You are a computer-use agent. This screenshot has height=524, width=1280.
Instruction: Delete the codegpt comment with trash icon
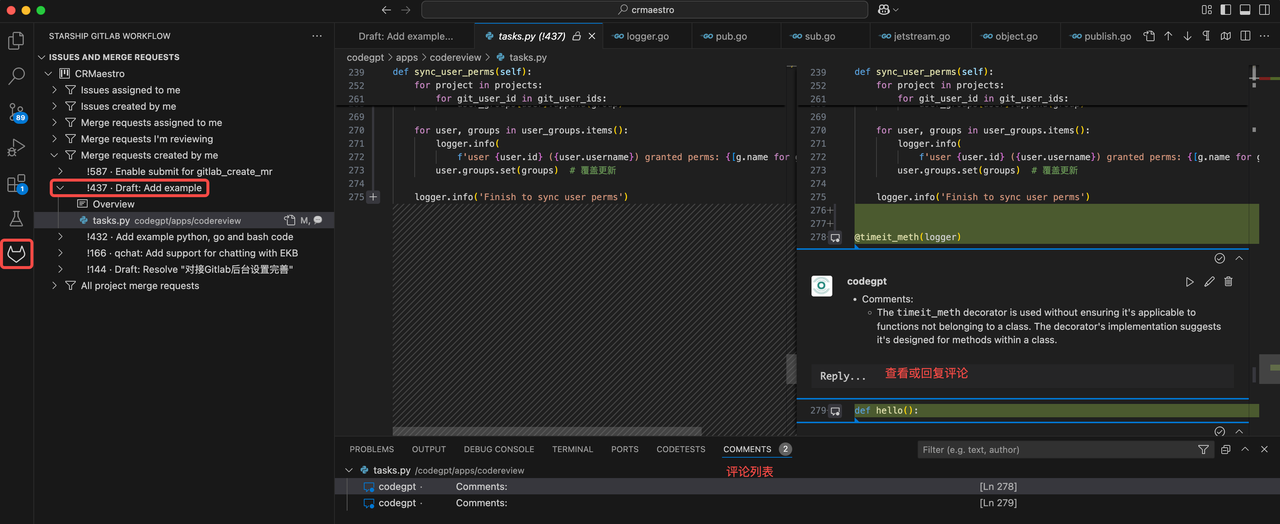pos(1228,282)
